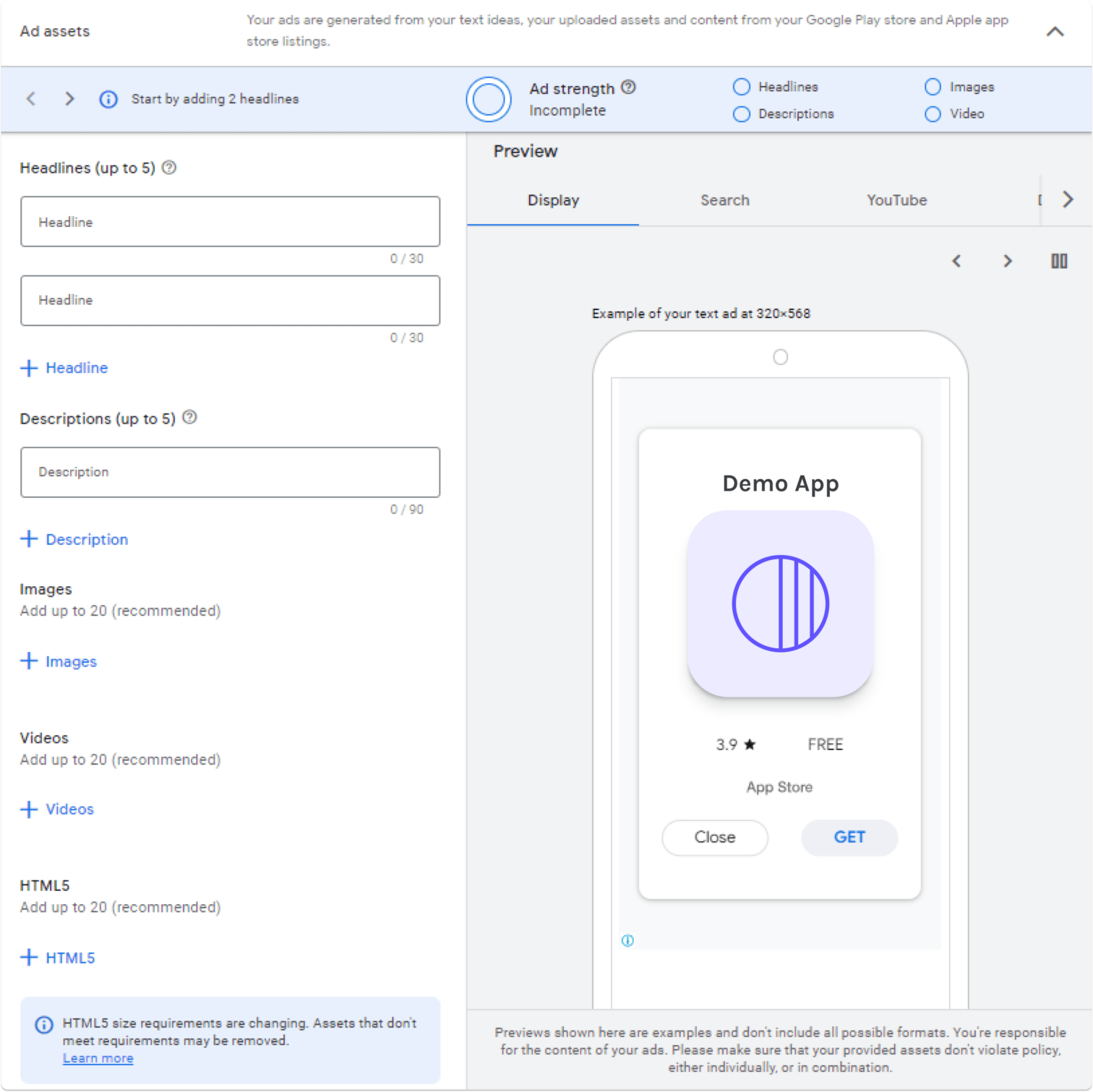This screenshot has width=1093, height=1092.
Task: Pause the ad preview rotation
Action: tap(1058, 261)
